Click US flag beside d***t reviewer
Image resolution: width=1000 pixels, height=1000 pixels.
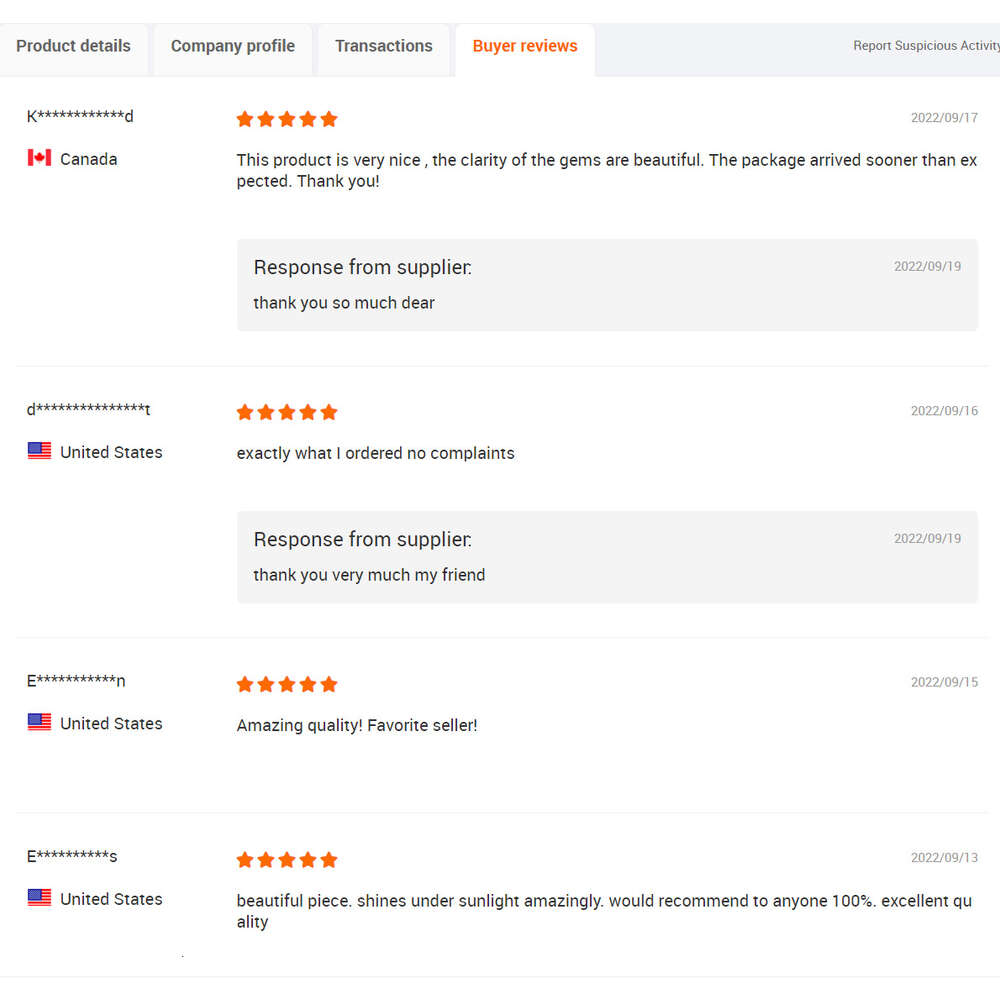tap(40, 451)
